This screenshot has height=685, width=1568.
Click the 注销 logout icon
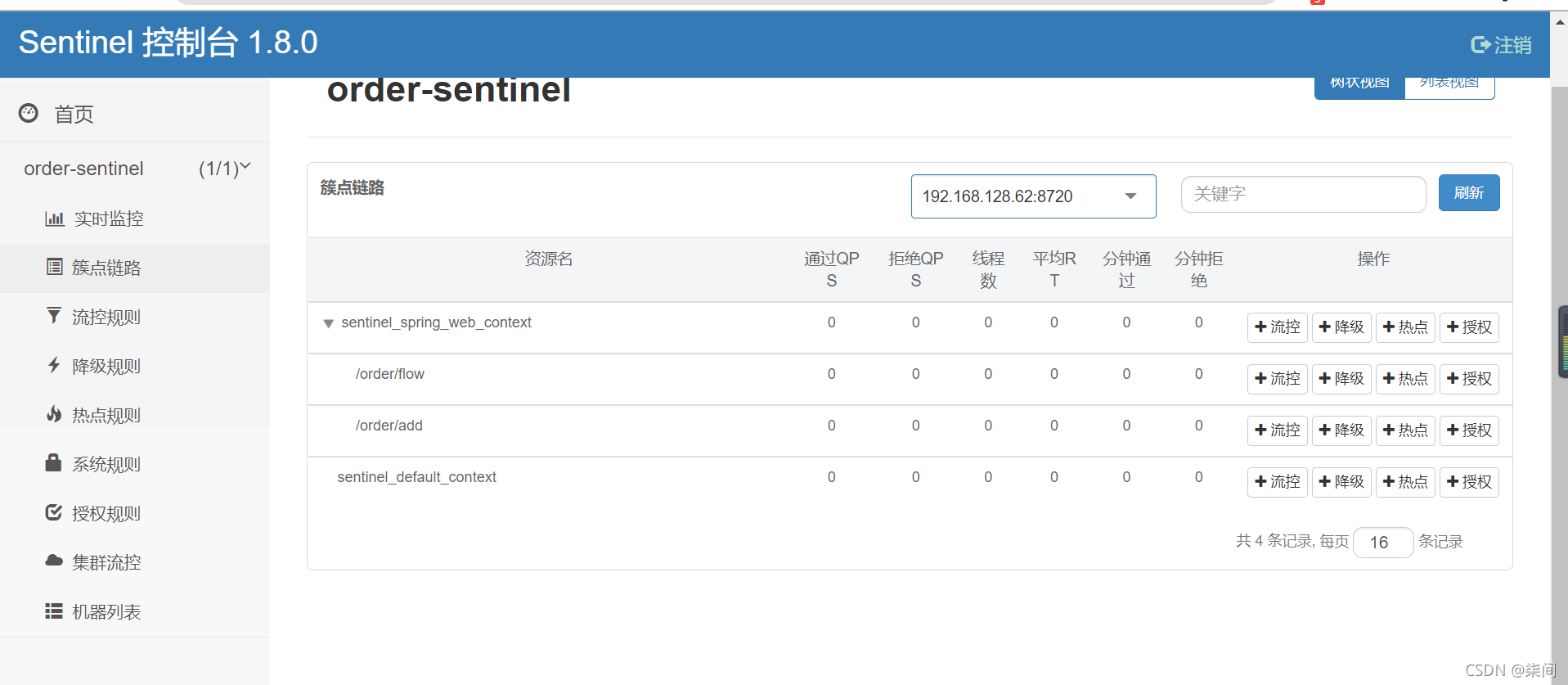pos(1480,45)
